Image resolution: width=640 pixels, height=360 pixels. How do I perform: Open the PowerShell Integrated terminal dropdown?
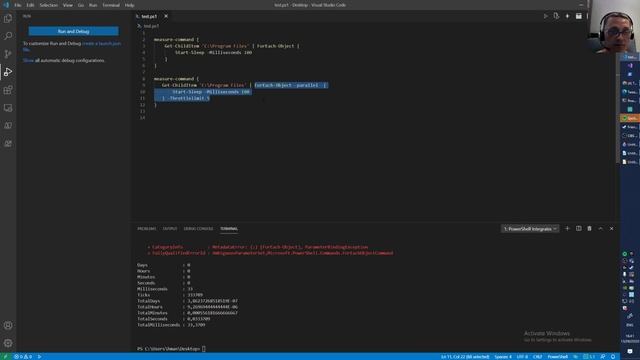pos(530,229)
